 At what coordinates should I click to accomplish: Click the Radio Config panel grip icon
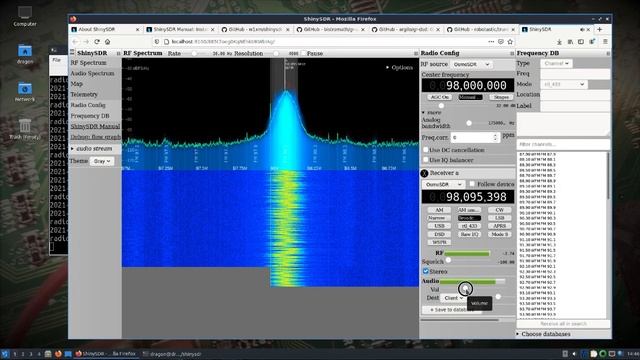pyautogui.click(x=512, y=53)
